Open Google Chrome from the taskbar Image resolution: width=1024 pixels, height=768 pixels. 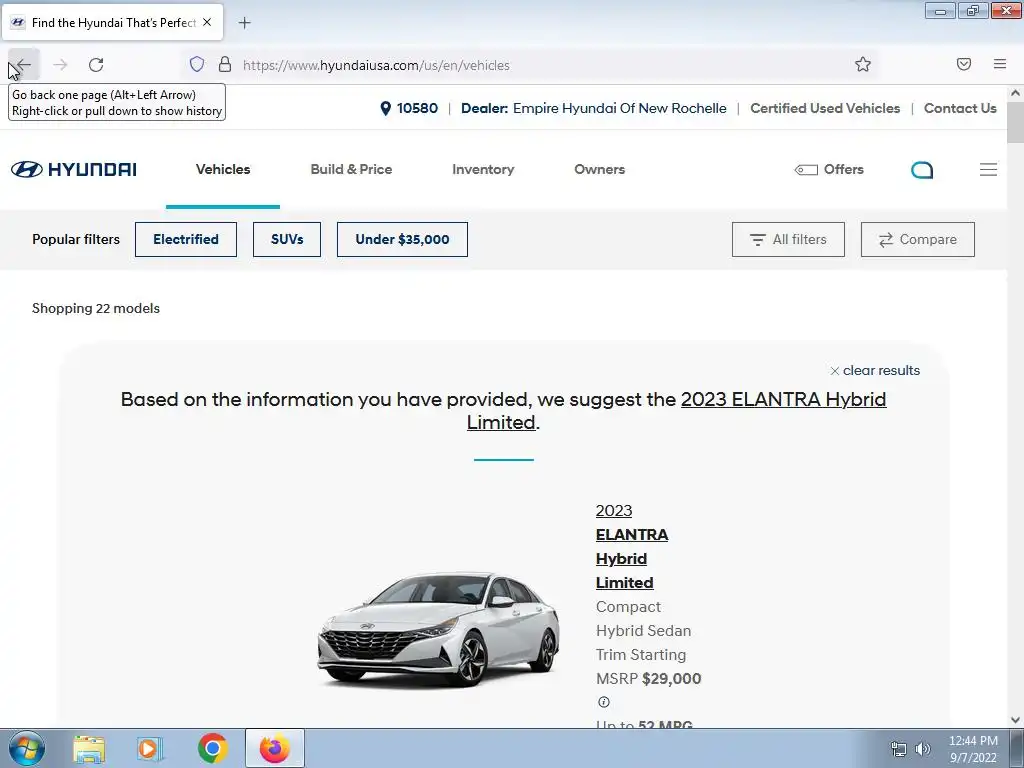coord(212,749)
